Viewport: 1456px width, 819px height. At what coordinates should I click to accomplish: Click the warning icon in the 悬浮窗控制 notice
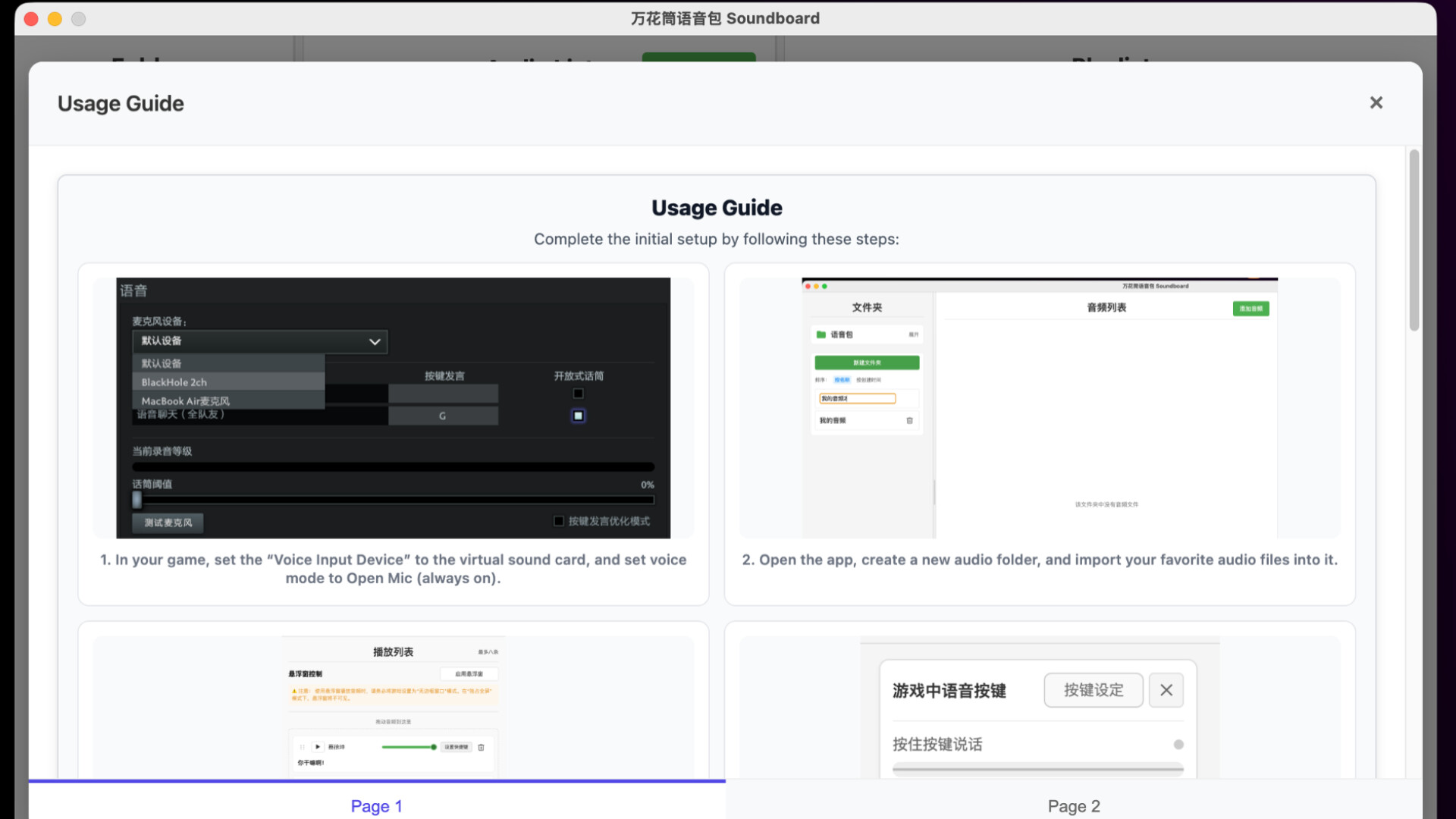[x=294, y=691]
